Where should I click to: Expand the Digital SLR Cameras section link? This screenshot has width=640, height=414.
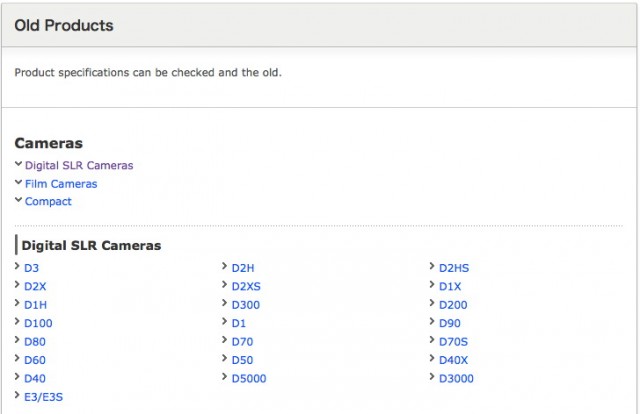tap(79, 165)
